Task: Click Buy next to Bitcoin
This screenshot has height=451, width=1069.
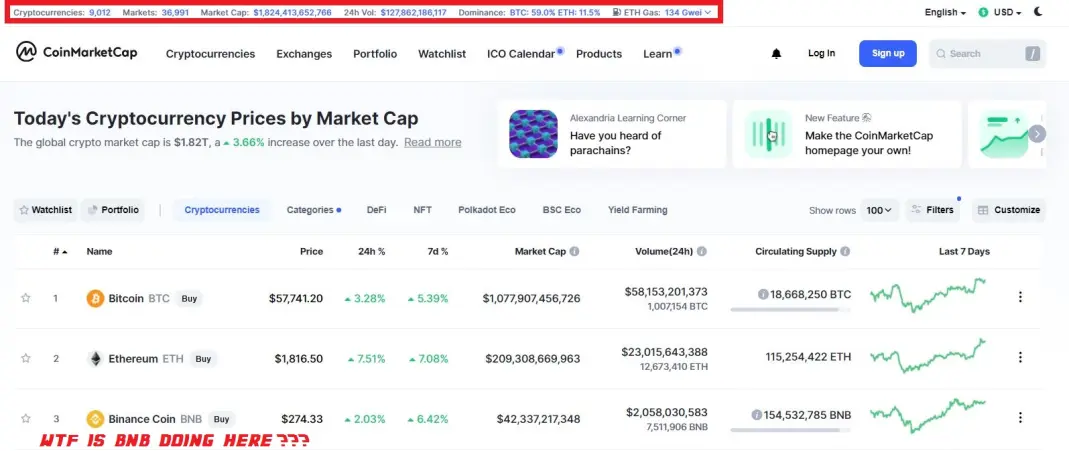Action: point(189,298)
